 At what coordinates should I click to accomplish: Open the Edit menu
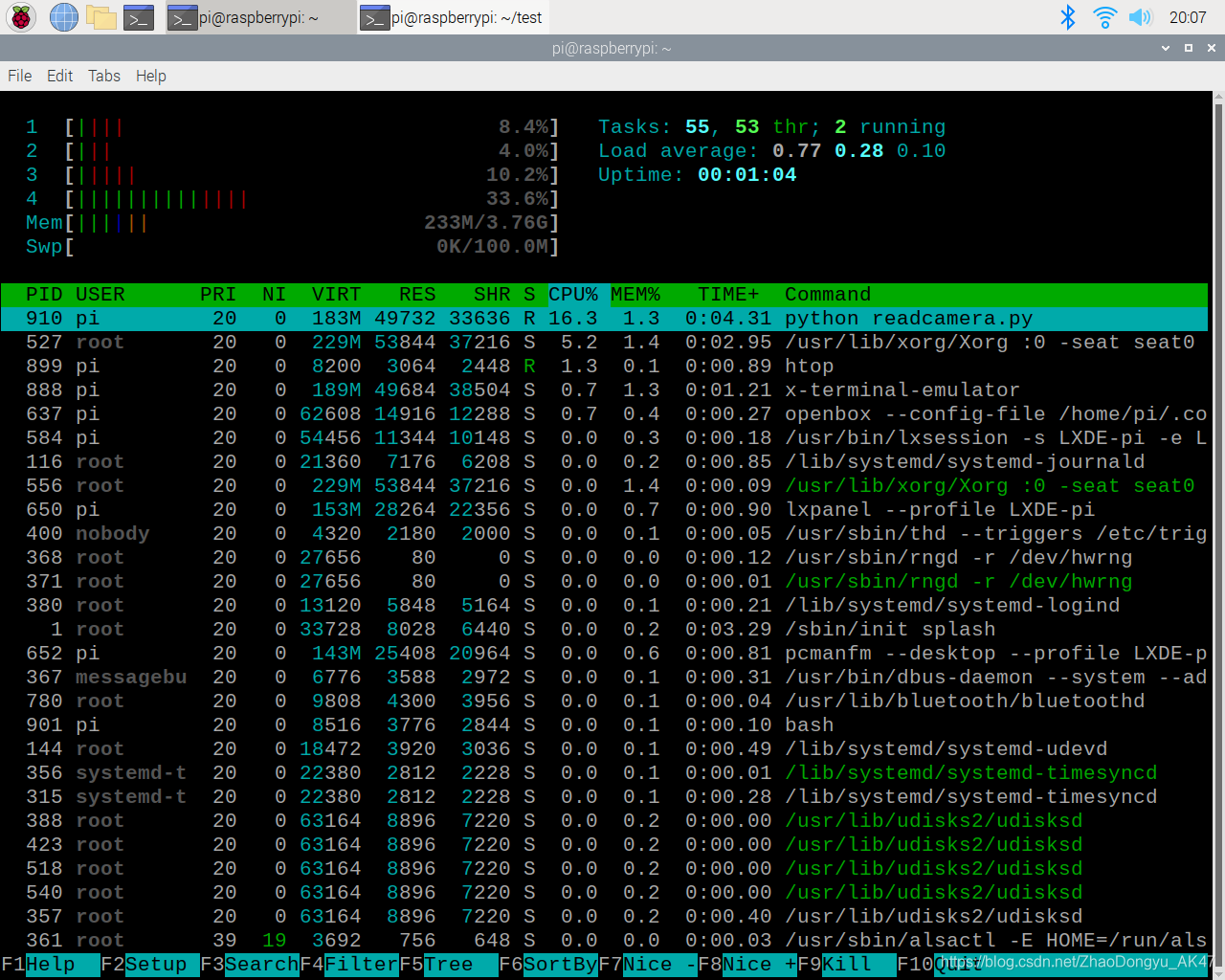(59, 76)
